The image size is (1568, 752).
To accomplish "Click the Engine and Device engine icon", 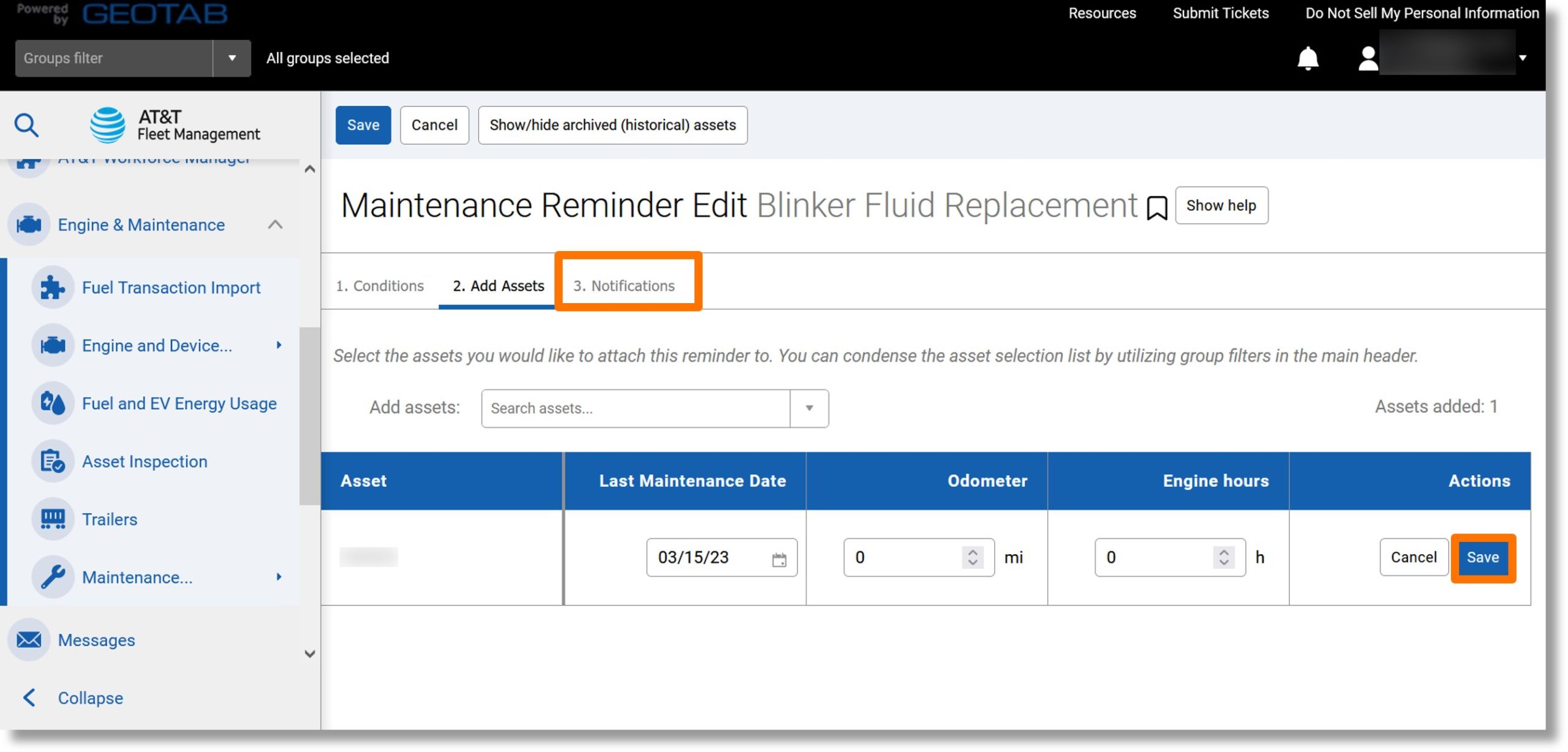I will coord(53,345).
